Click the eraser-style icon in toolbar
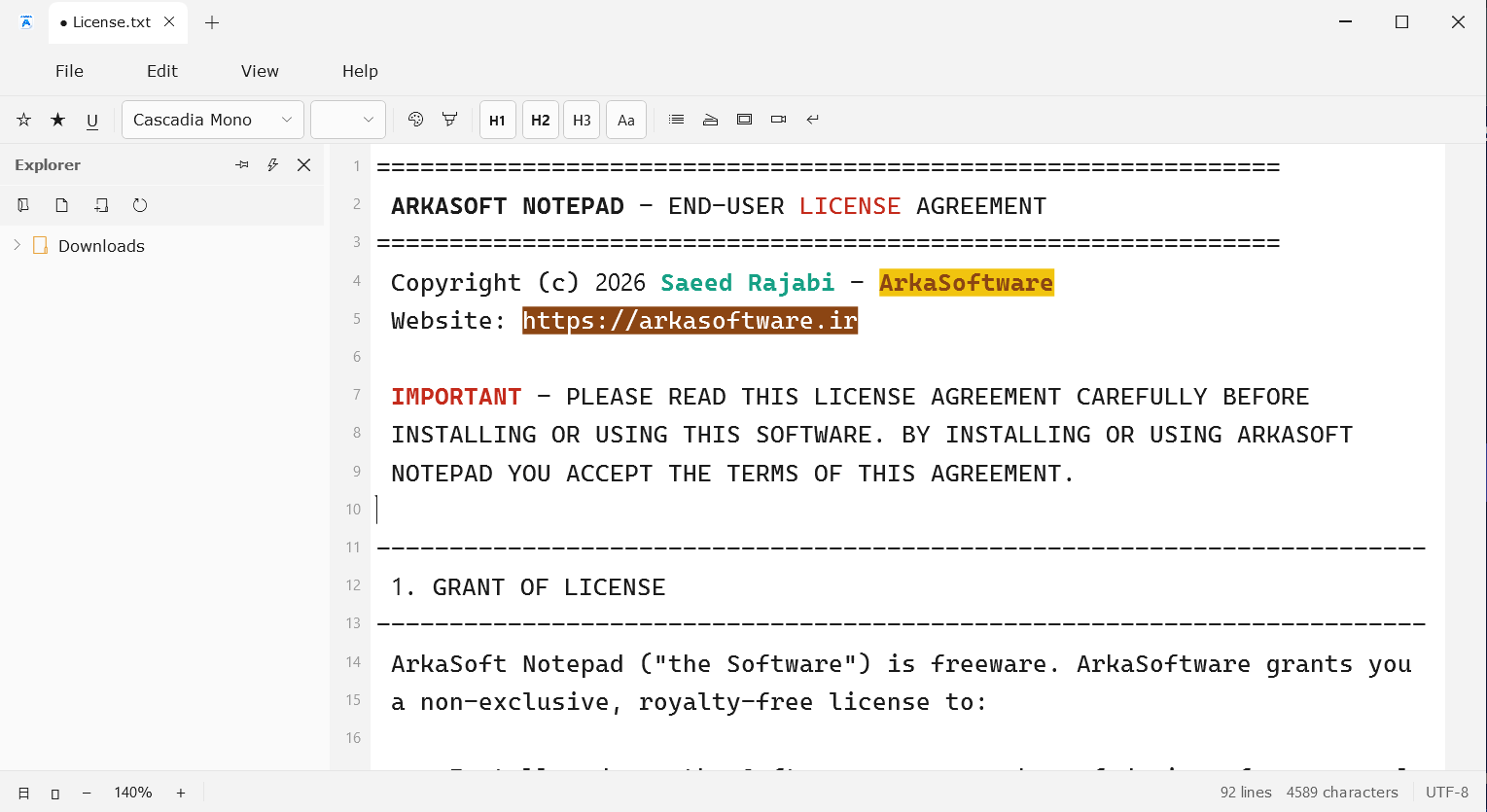1487x812 pixels. click(x=711, y=120)
